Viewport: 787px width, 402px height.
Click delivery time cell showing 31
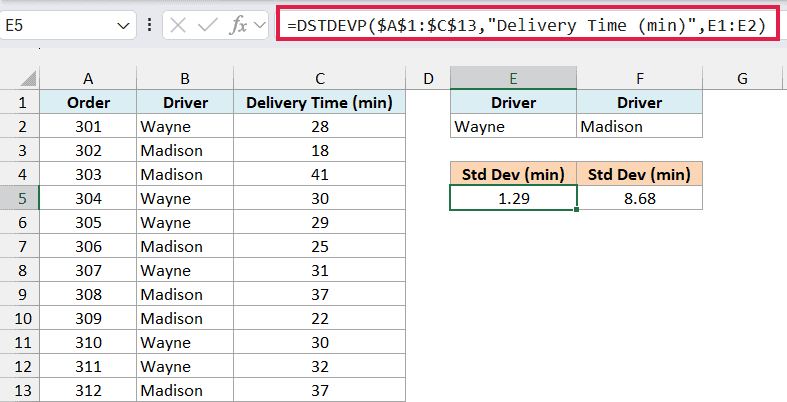[x=320, y=271]
